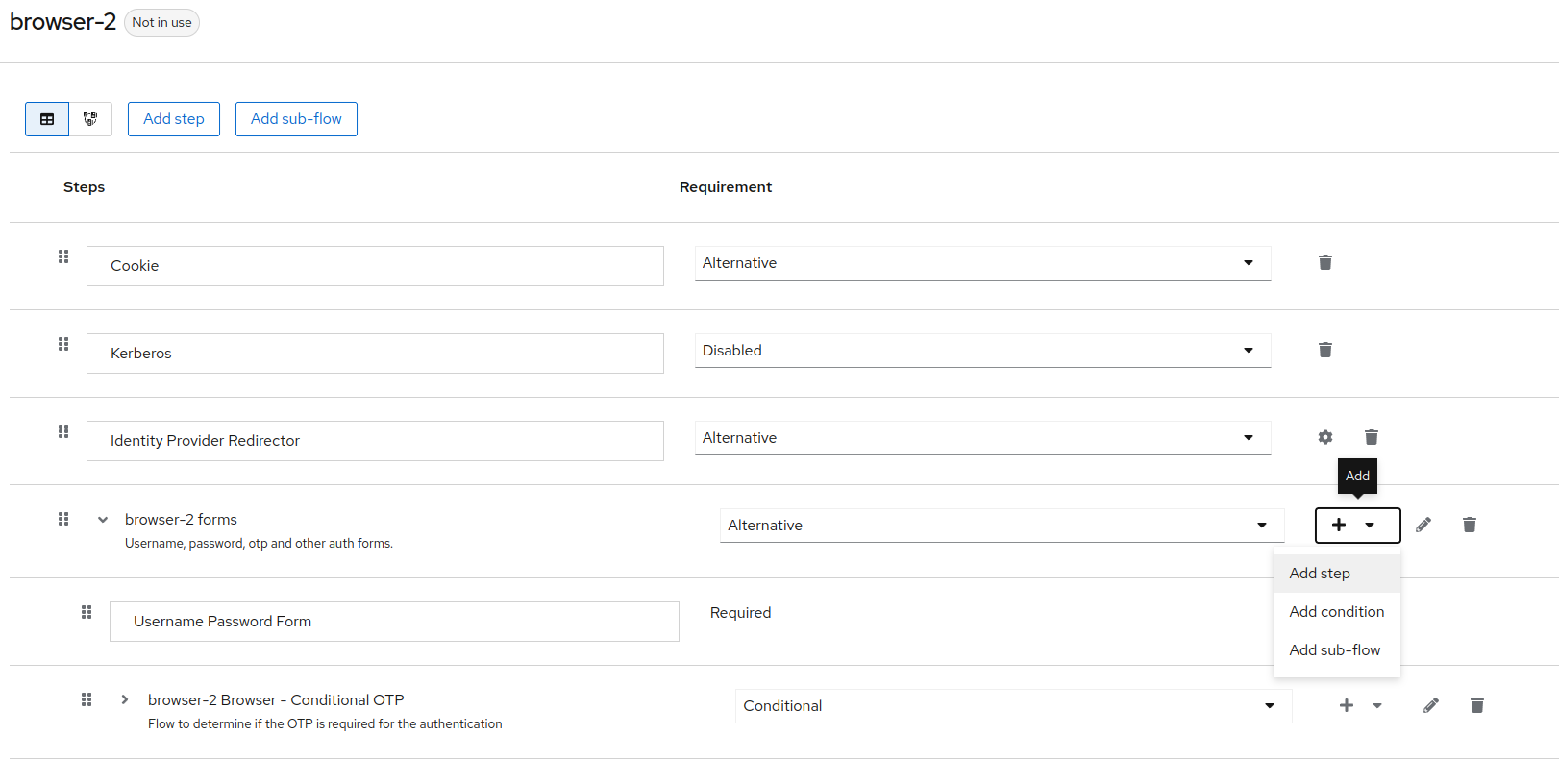Open Kerberos requirement dropdown
Screen dimensions: 1559x784
982,351
